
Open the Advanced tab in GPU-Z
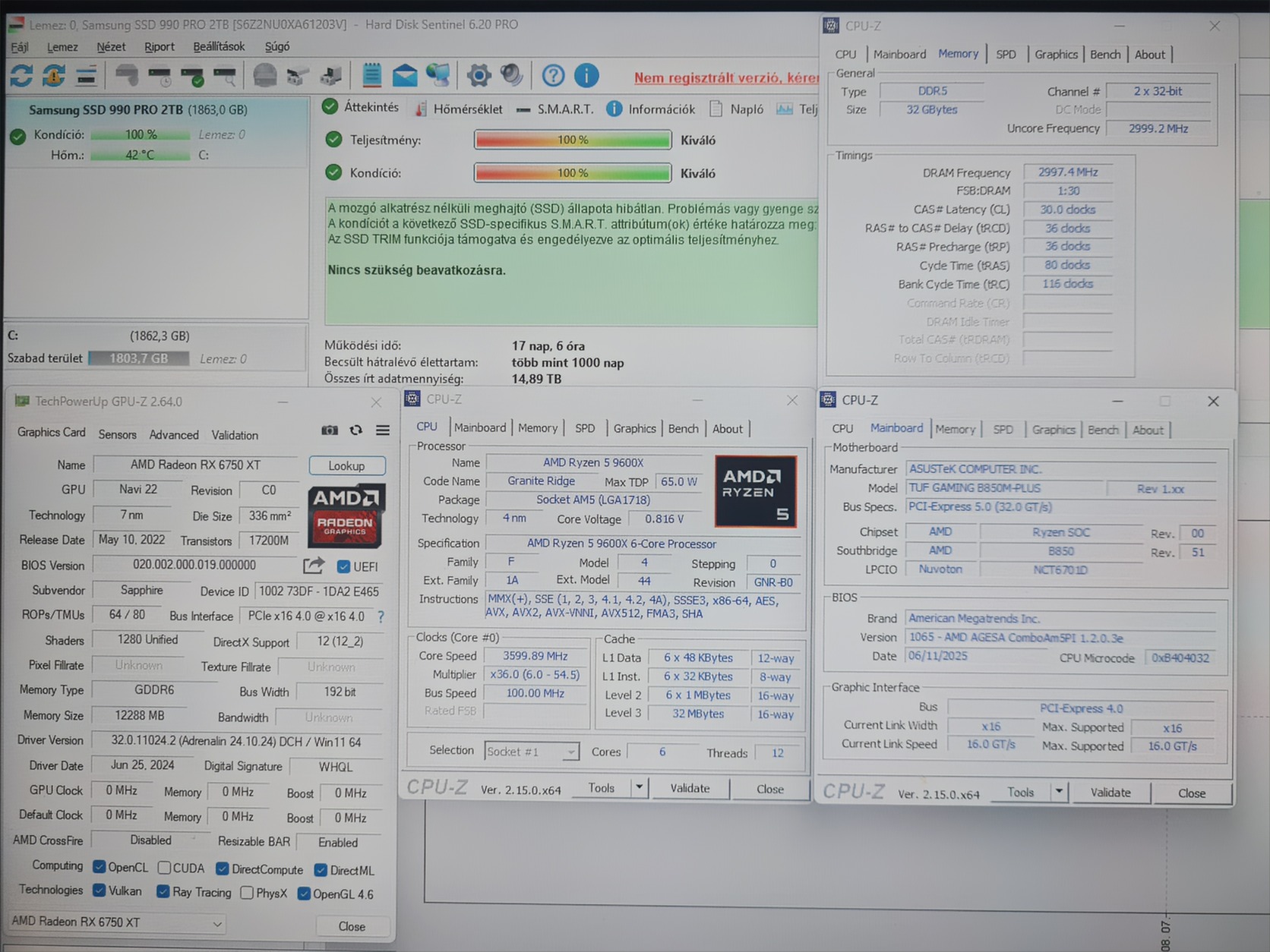coord(174,435)
